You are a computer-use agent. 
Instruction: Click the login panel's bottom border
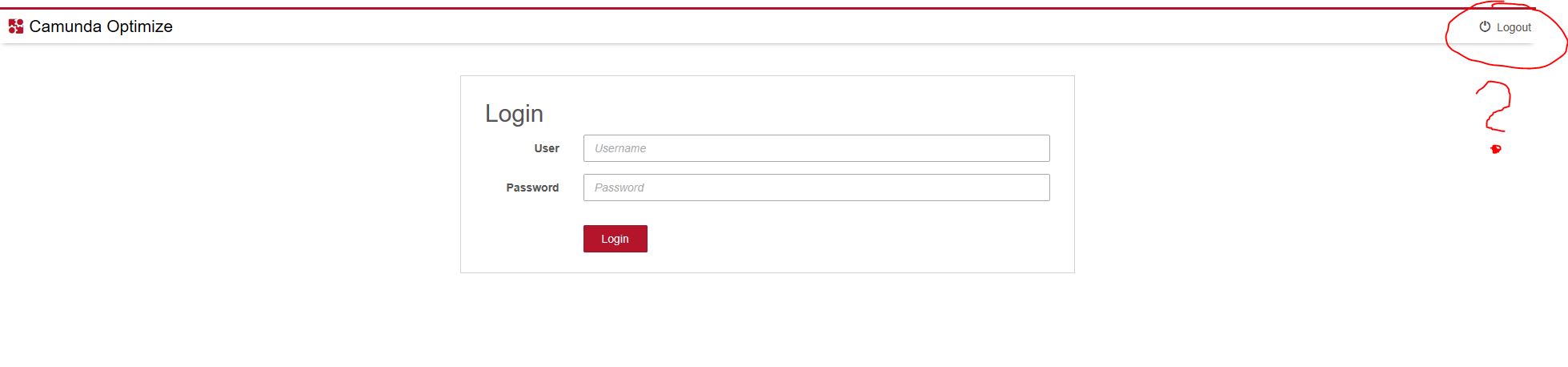pyautogui.click(x=767, y=272)
